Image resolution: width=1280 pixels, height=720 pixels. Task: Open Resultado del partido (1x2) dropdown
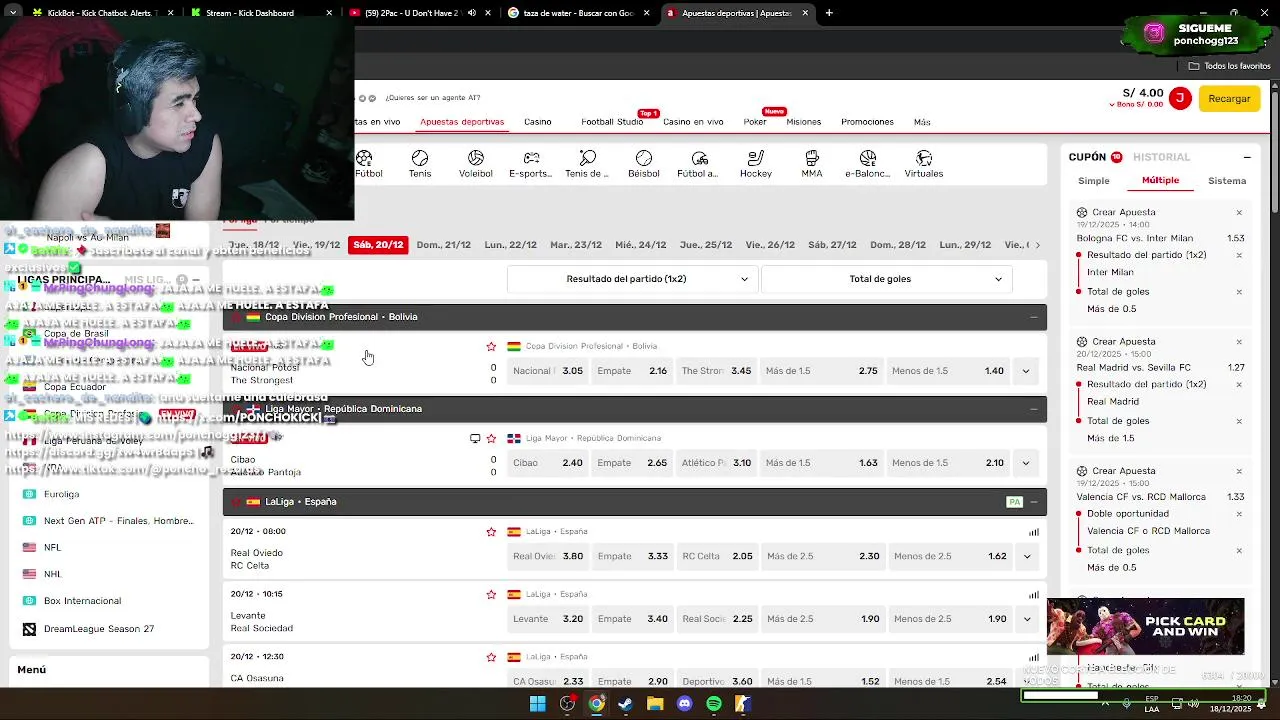[631, 279]
